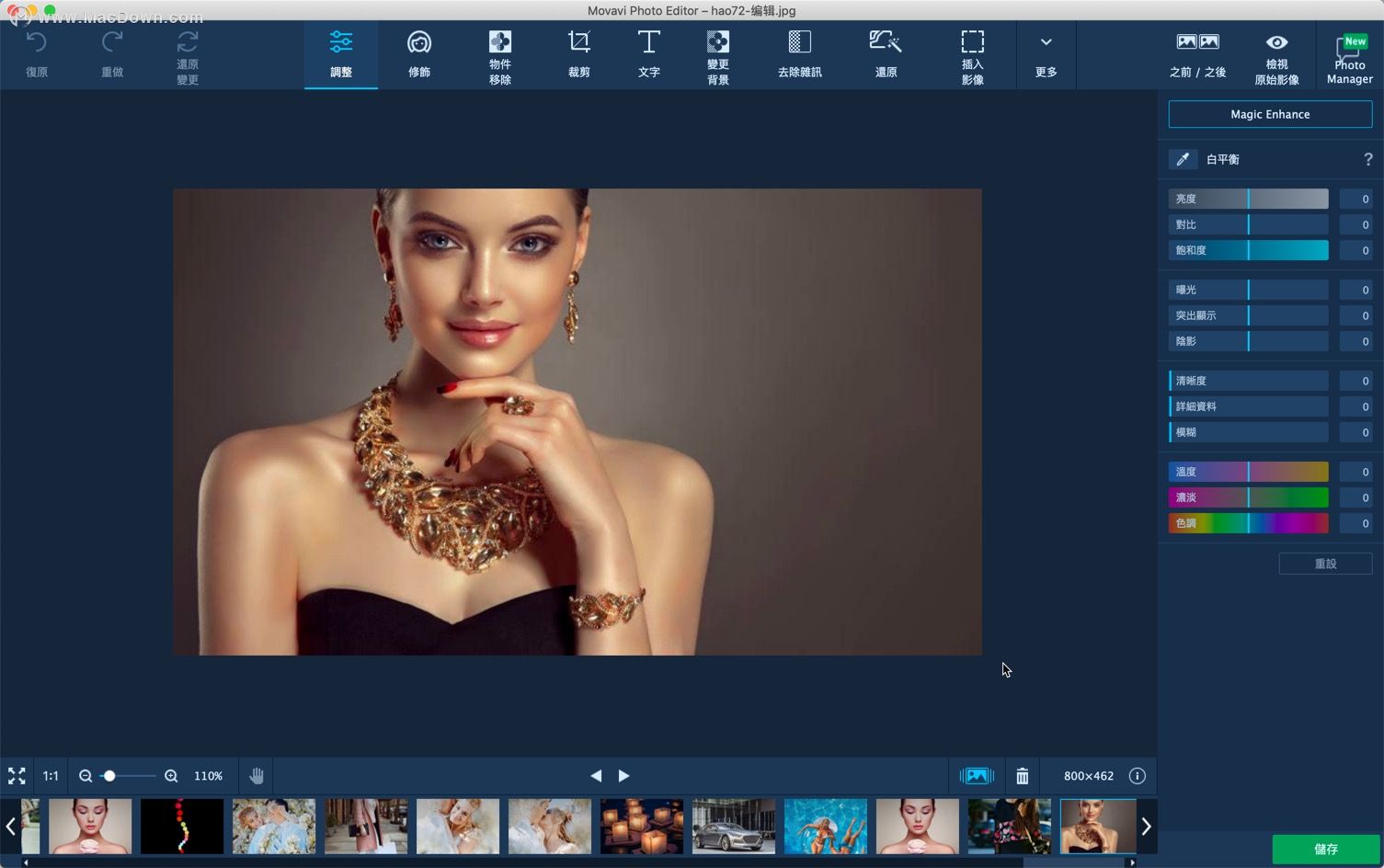Show earlier filmstrip thumbnails with the left chevron
Screen dimensions: 1384x868
pyautogui.click(x=10, y=826)
